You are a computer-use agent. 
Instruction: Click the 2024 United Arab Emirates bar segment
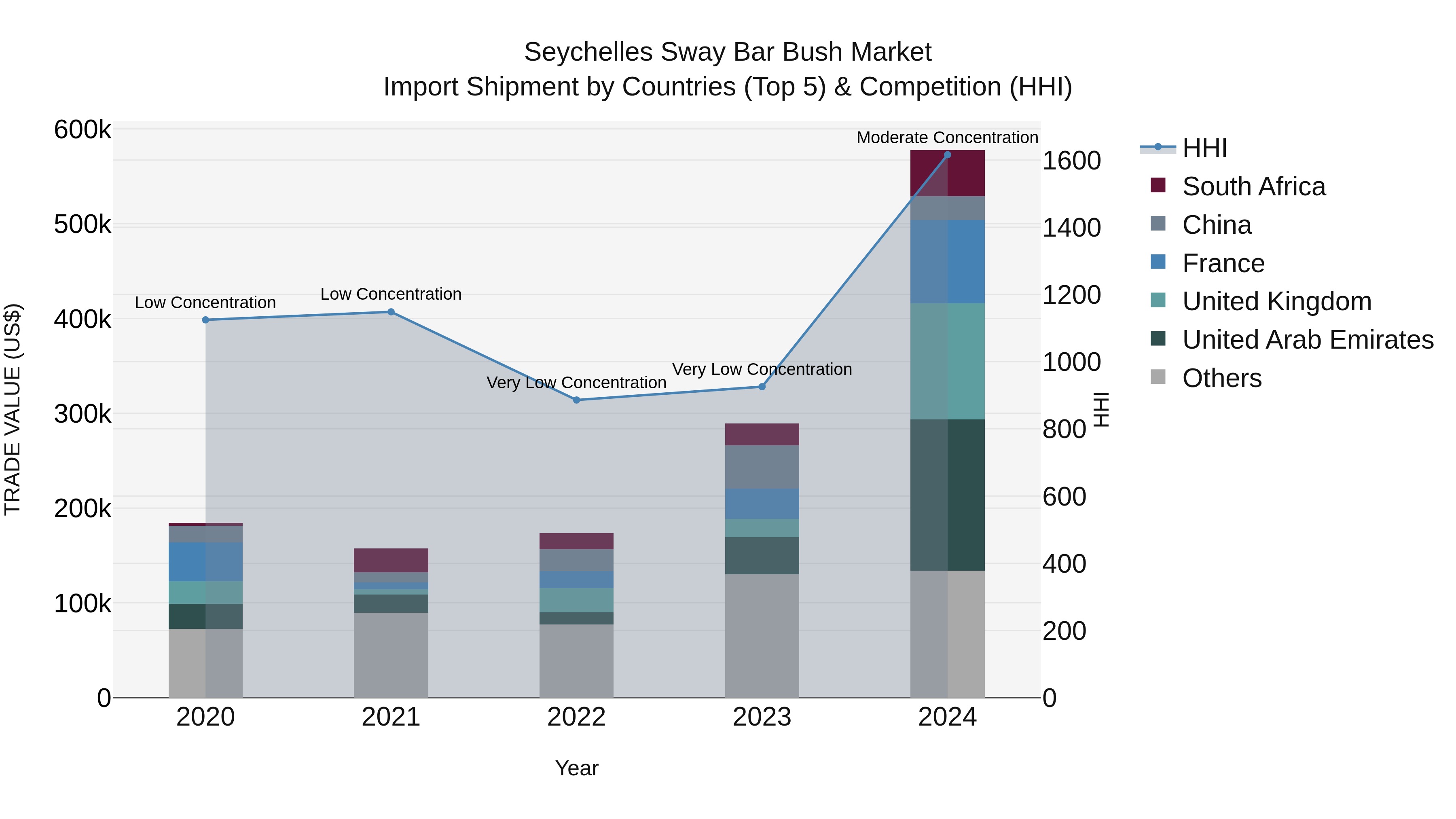coord(947,495)
